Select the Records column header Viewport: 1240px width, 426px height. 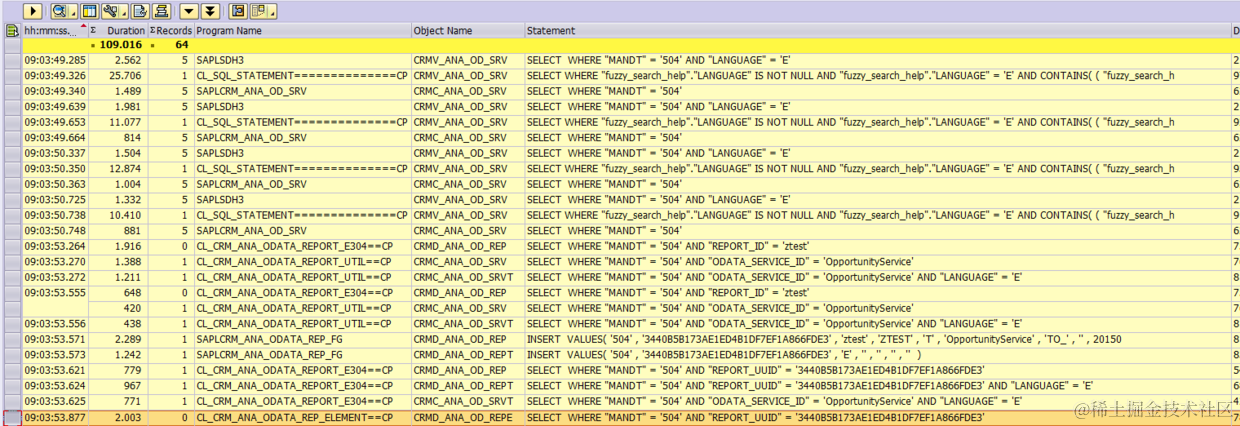pyautogui.click(x=170, y=31)
